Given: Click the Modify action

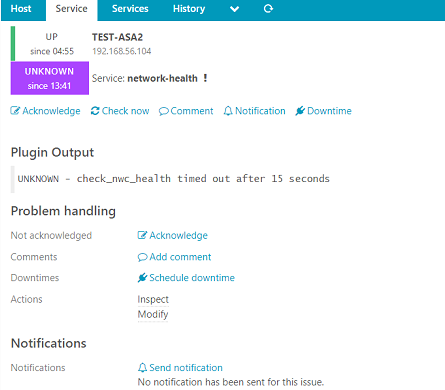Looking at the screenshot, I should coord(153,314).
